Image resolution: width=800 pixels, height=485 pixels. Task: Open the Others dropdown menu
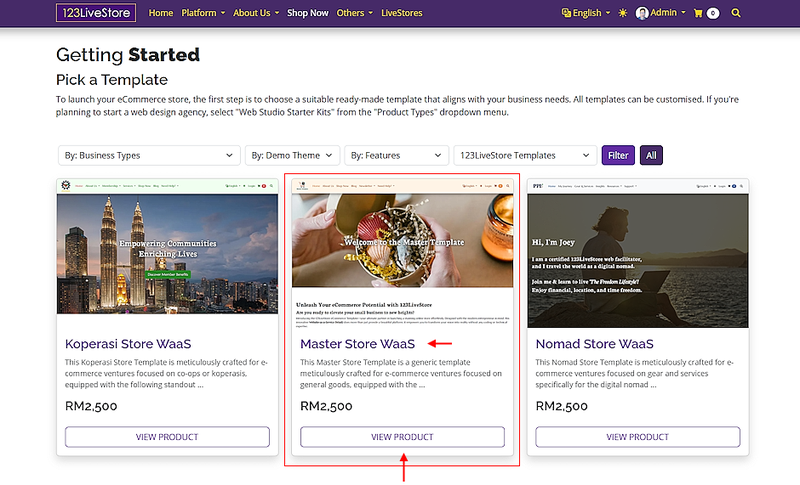(354, 13)
